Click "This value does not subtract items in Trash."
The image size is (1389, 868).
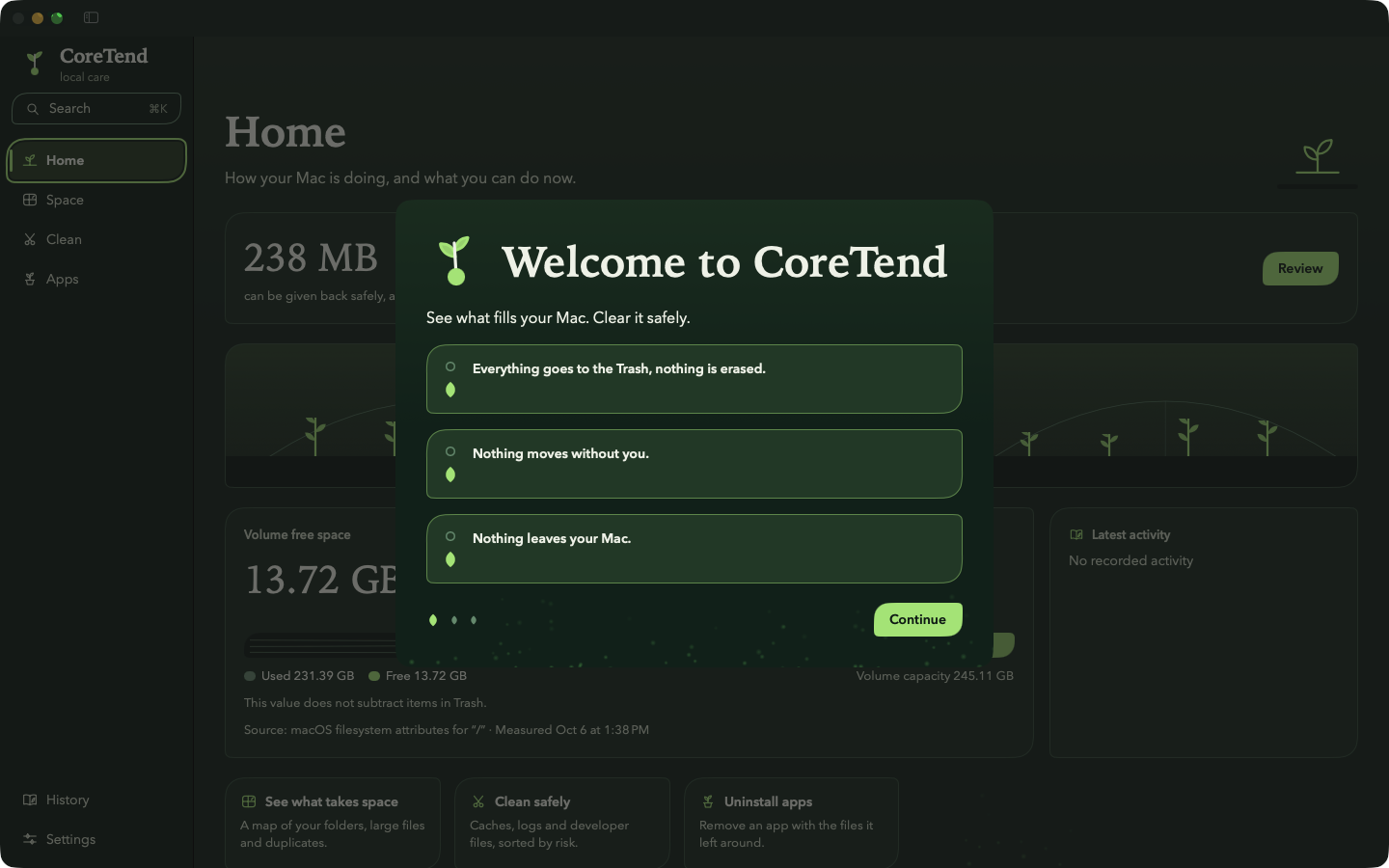coord(365,703)
